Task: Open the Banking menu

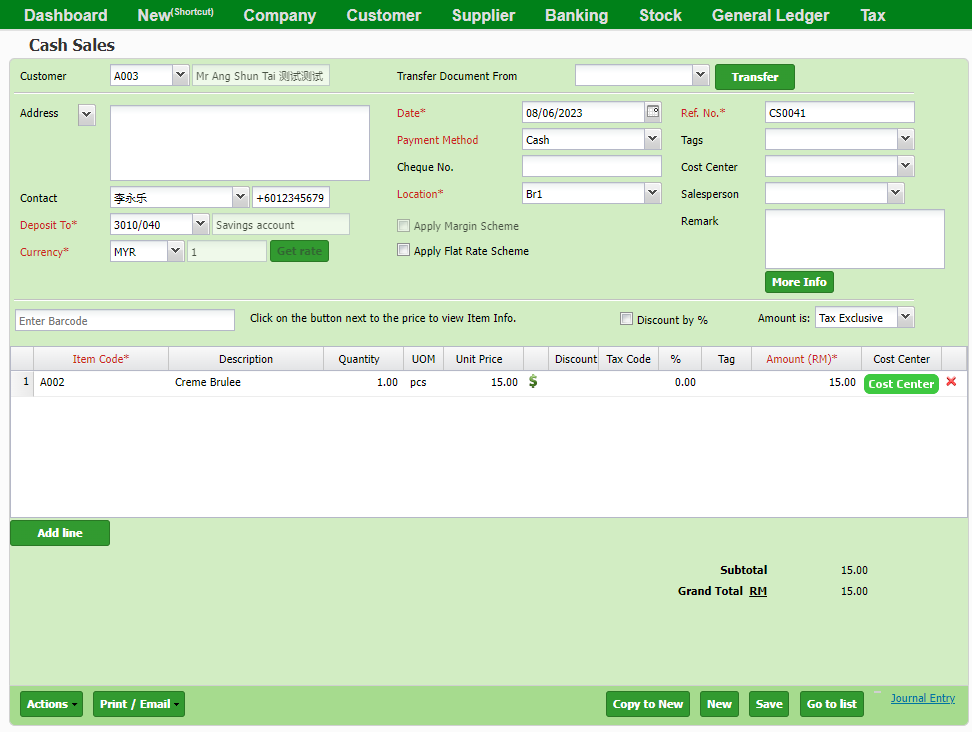Action: tap(576, 15)
